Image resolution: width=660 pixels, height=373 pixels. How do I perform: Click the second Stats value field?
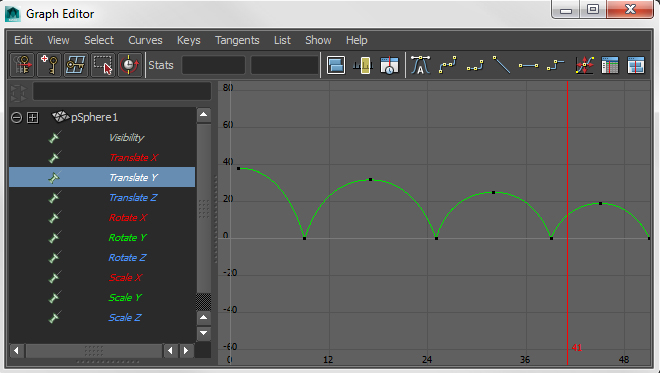tap(285, 65)
